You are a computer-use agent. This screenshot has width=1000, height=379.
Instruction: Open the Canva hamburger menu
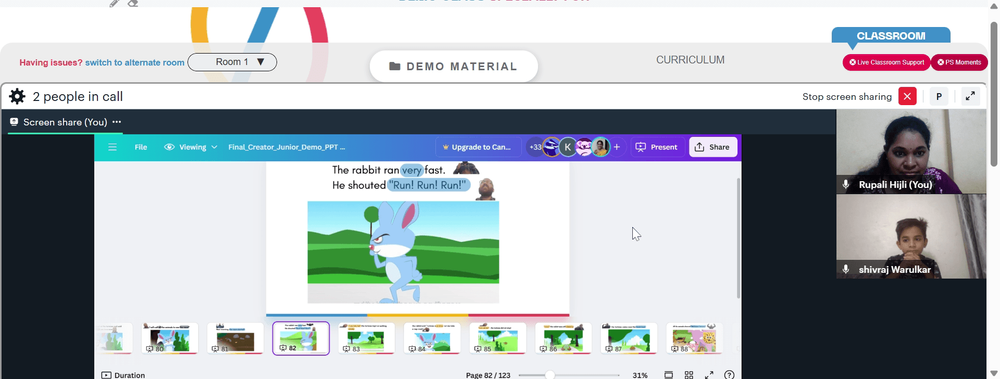point(112,147)
